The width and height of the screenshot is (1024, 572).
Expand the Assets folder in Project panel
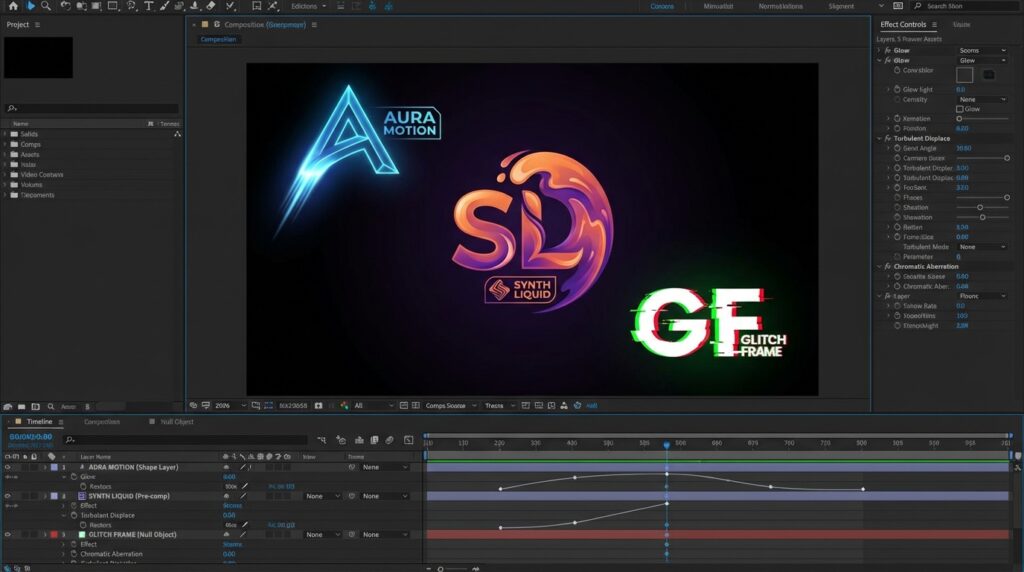pos(5,155)
